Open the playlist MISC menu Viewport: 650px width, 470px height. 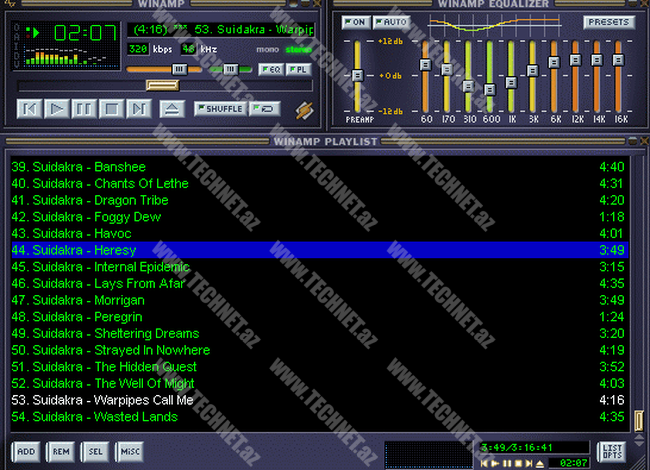click(x=129, y=452)
